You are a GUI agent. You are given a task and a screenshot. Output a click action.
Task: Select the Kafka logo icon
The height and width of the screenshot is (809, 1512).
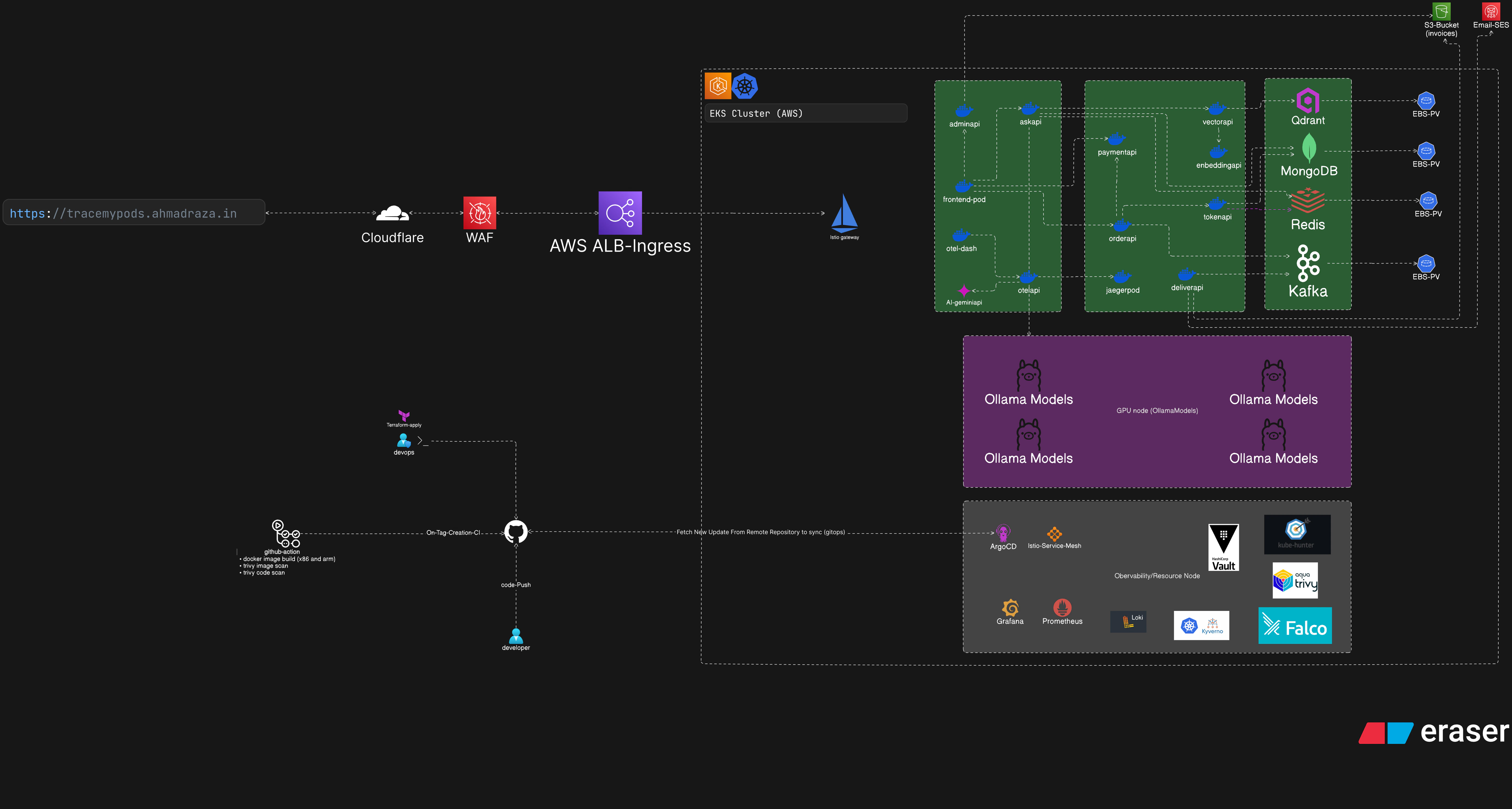tap(1308, 263)
